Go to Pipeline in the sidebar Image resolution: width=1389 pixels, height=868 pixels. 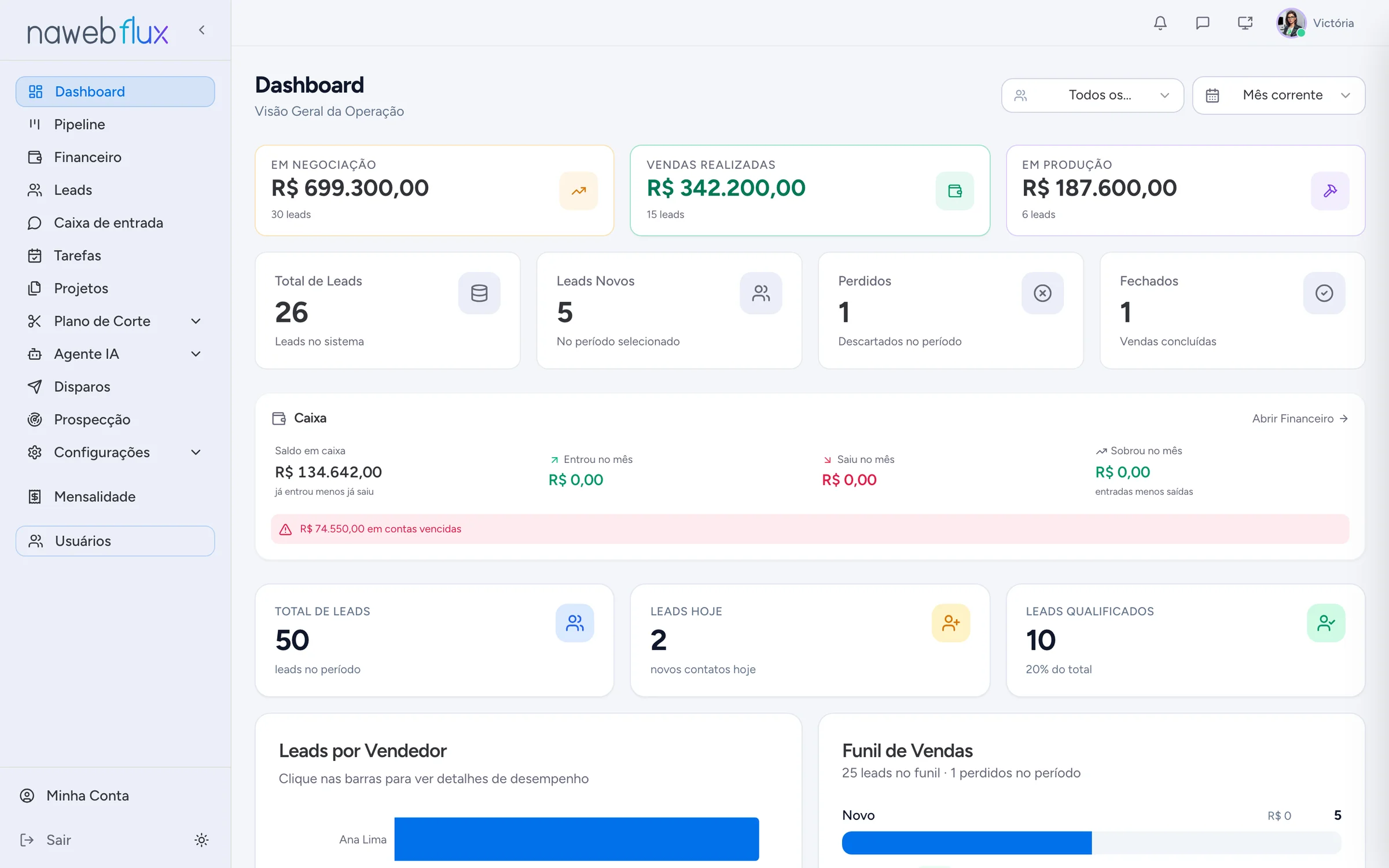coord(115,124)
